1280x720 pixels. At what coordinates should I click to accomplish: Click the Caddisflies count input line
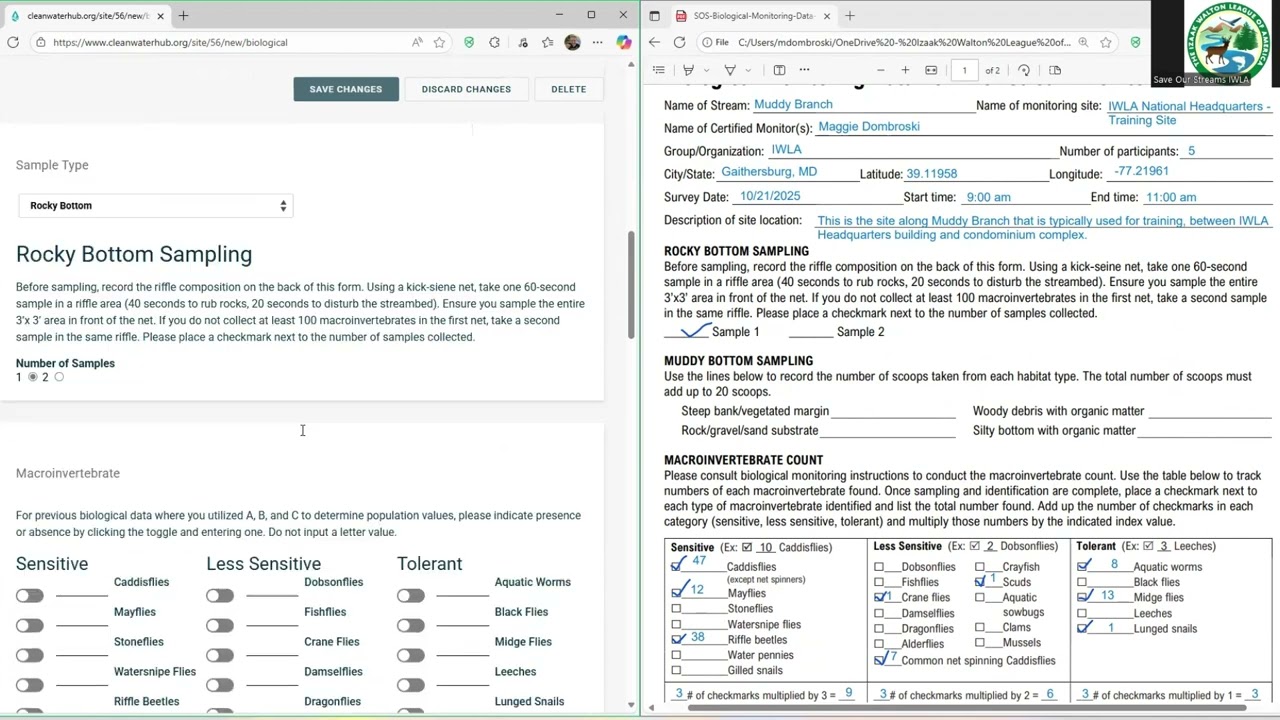coord(82,589)
